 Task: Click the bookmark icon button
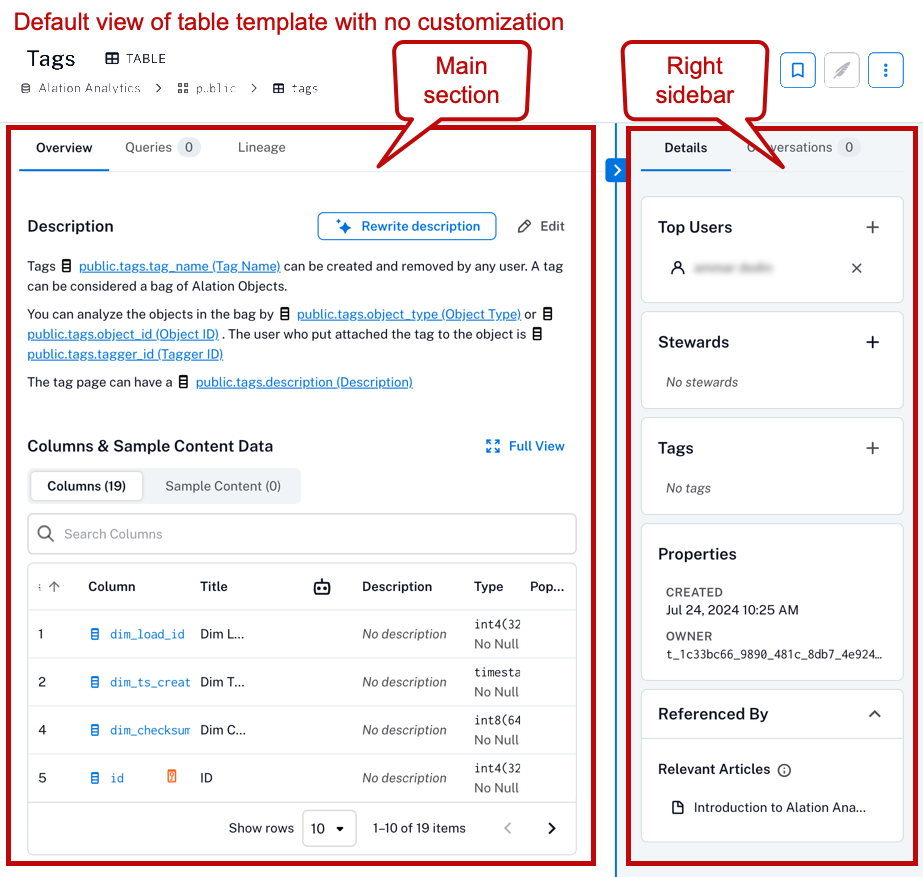tap(798, 70)
